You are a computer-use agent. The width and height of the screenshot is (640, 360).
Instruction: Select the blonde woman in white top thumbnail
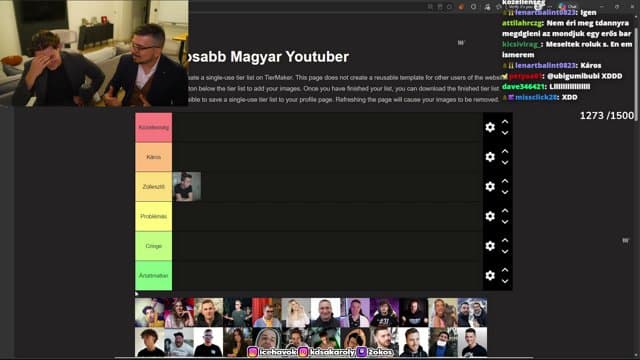coord(296,312)
